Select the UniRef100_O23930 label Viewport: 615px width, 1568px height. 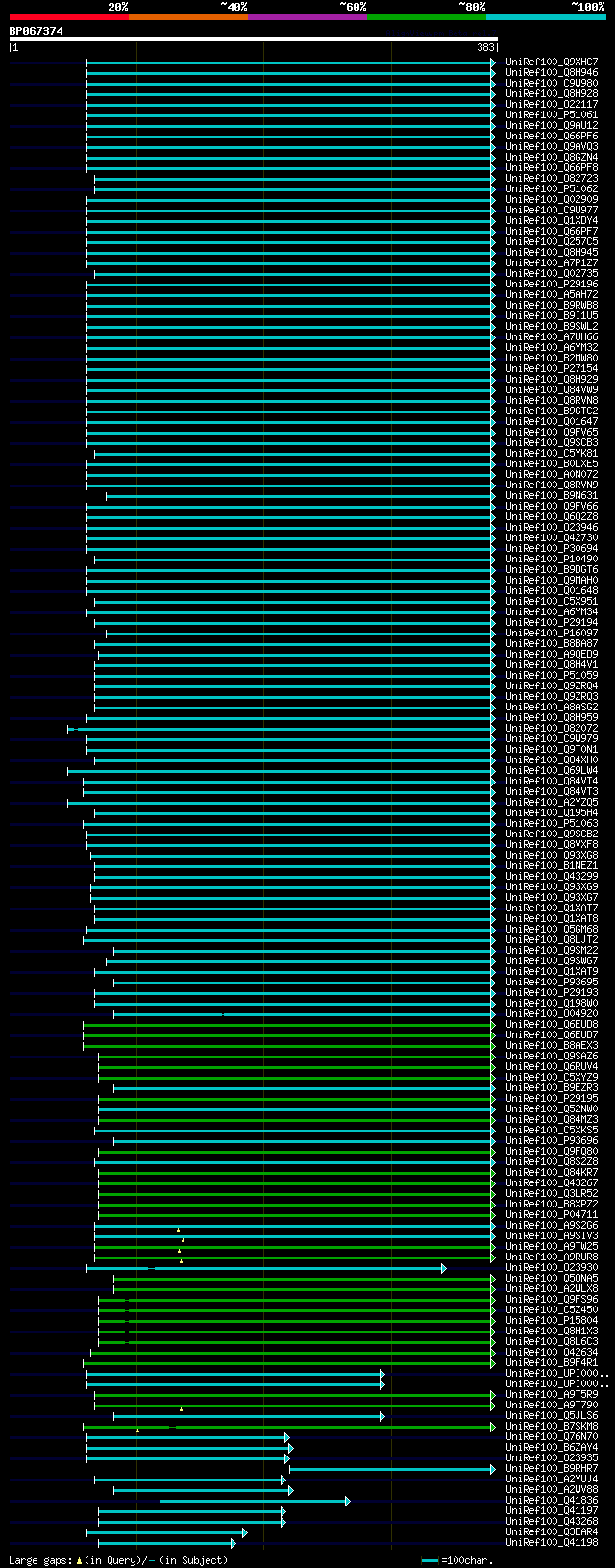point(552,1267)
